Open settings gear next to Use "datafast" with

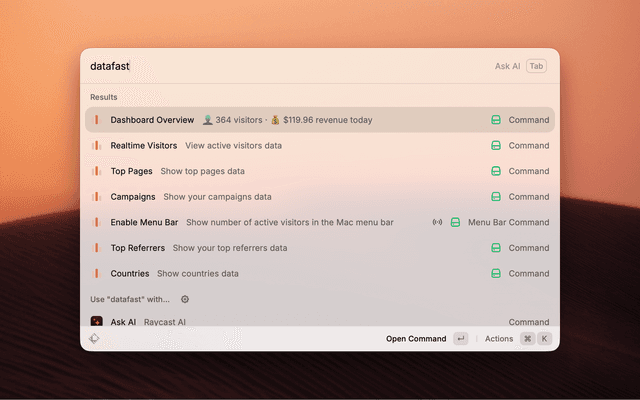tap(185, 299)
